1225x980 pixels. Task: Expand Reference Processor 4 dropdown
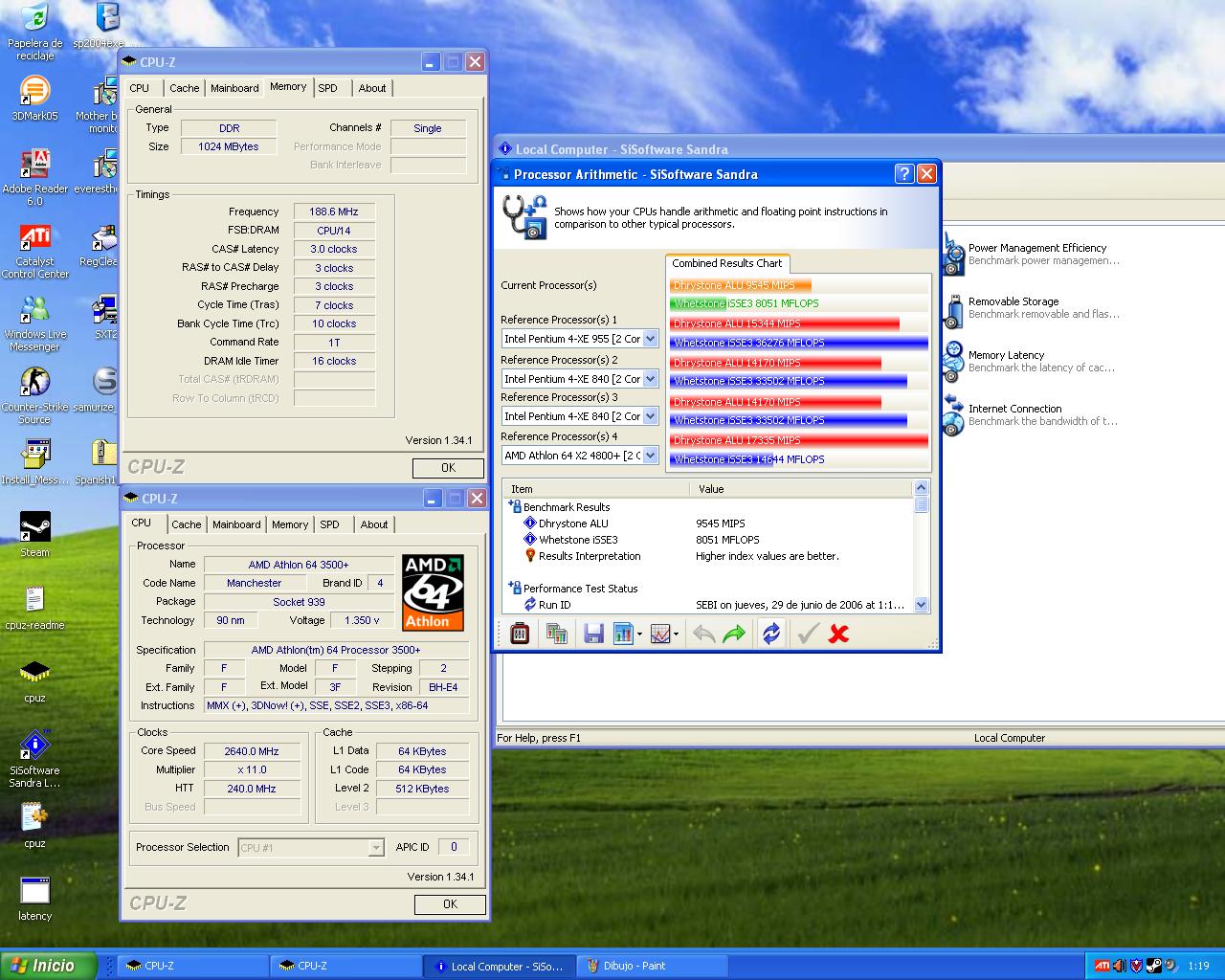tap(651, 456)
